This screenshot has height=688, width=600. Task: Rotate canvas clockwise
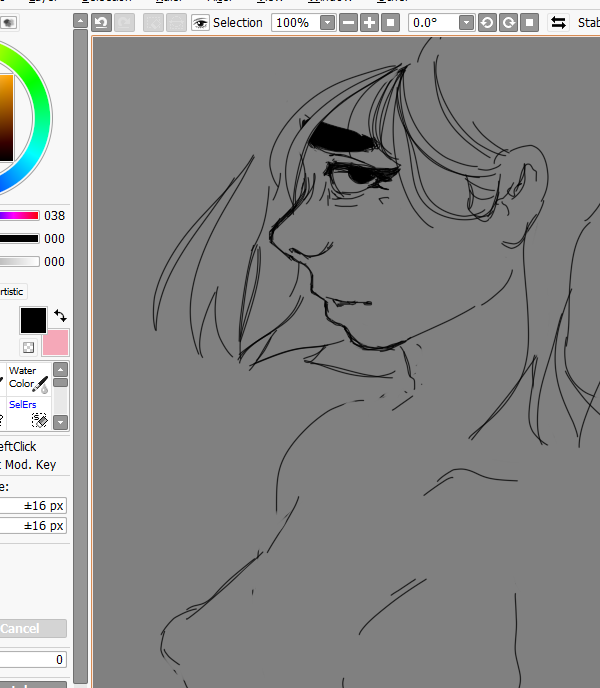point(508,22)
